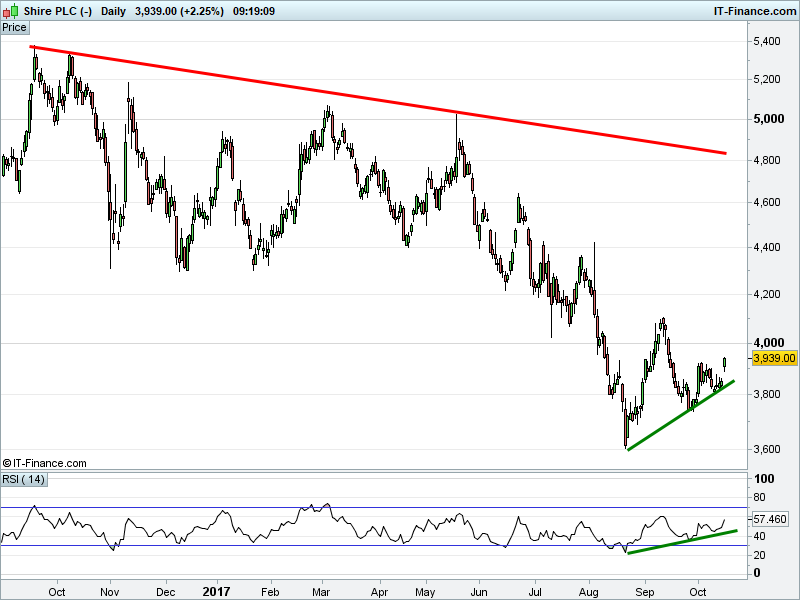This screenshot has width=800, height=600.
Task: Click the 3,939.00 (+2.25%) header price
Action: point(179,11)
